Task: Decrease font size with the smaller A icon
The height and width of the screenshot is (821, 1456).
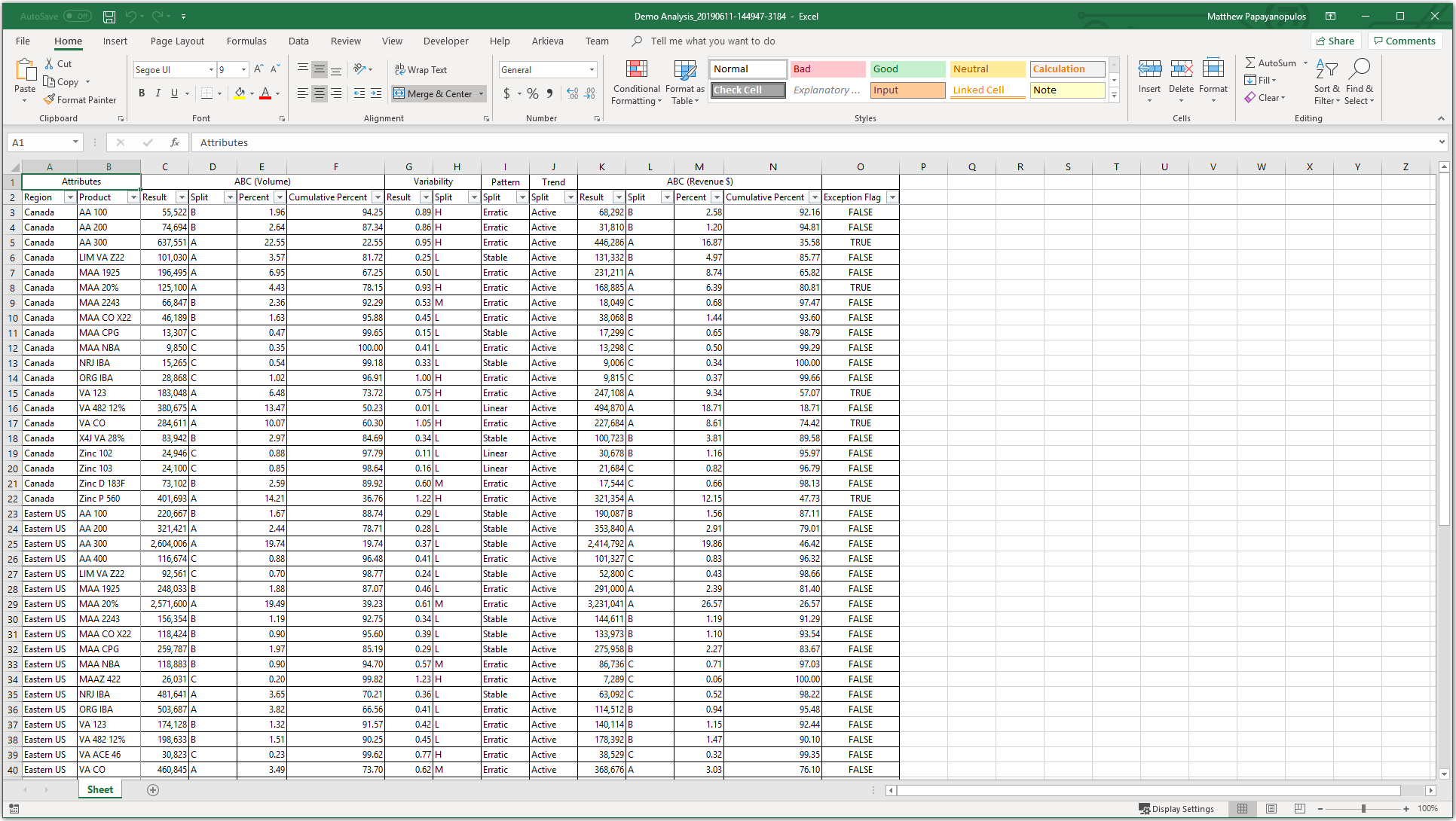Action: click(274, 69)
